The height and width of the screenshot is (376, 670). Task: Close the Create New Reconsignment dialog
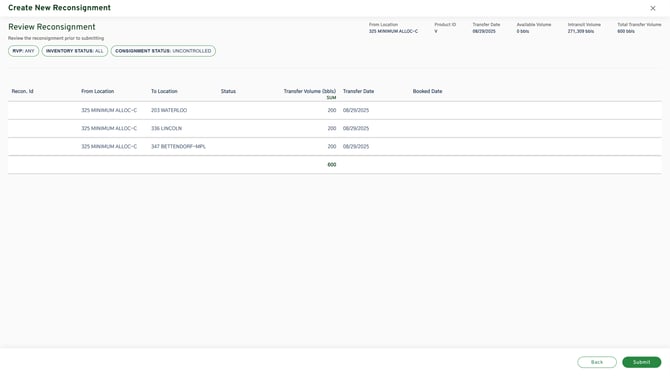coord(652,8)
